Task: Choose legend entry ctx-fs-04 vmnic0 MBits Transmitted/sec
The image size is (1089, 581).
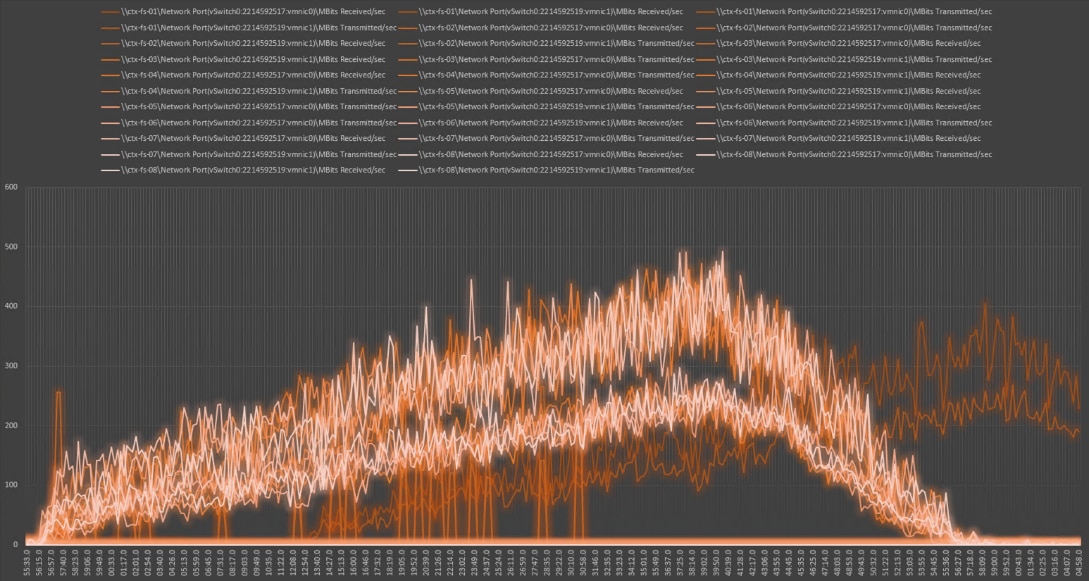Action: click(547, 75)
